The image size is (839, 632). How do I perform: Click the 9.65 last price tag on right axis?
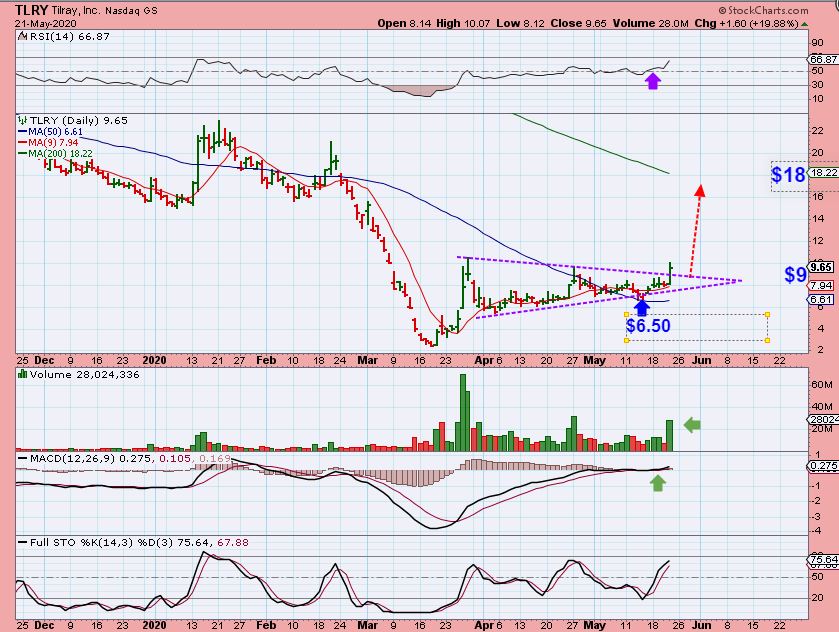pyautogui.click(x=821, y=267)
